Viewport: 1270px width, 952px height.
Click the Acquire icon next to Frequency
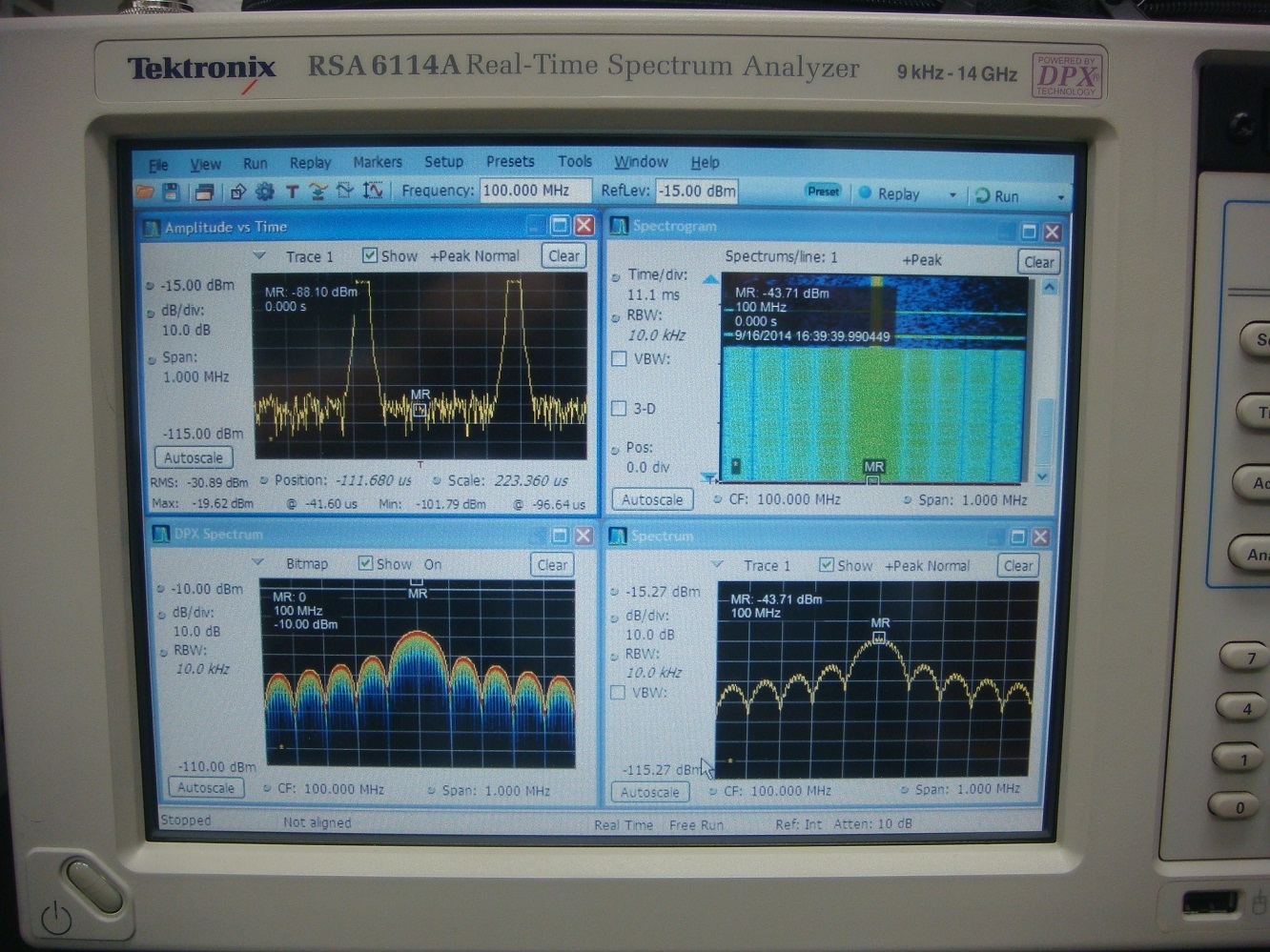(x=373, y=192)
